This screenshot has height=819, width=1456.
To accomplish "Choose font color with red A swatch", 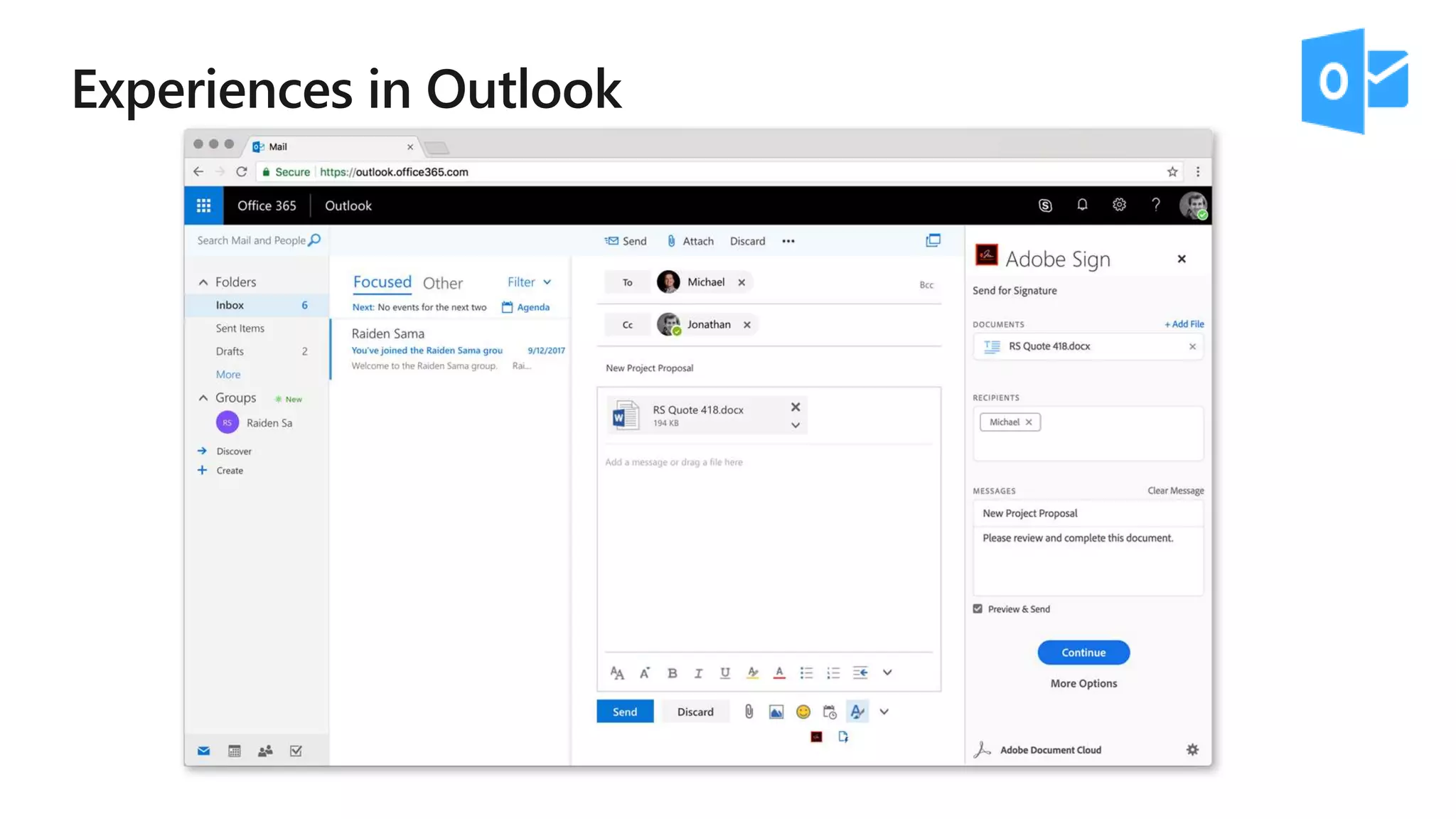I will [779, 673].
